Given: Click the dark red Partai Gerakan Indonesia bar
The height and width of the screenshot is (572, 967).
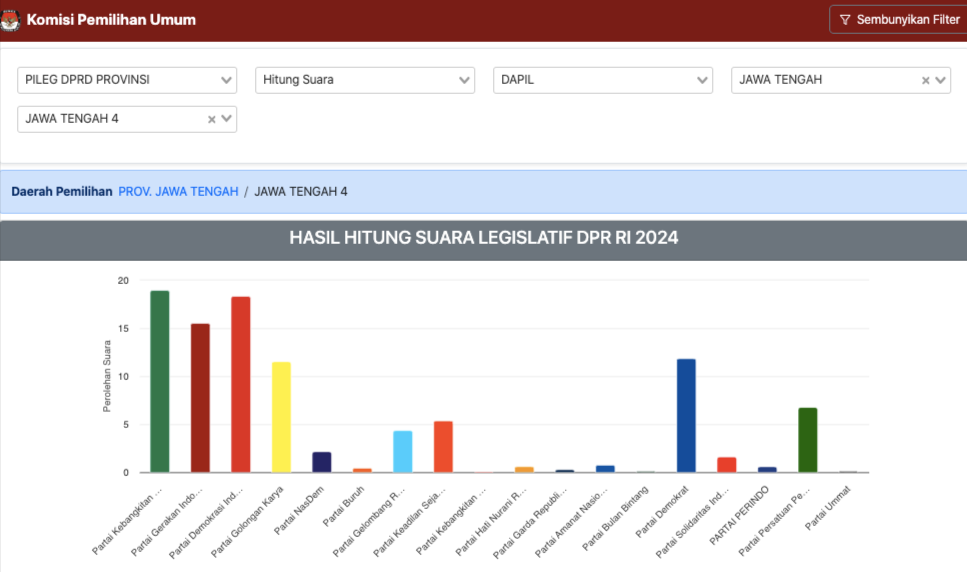Looking at the screenshot, I should pyautogui.click(x=200, y=398).
